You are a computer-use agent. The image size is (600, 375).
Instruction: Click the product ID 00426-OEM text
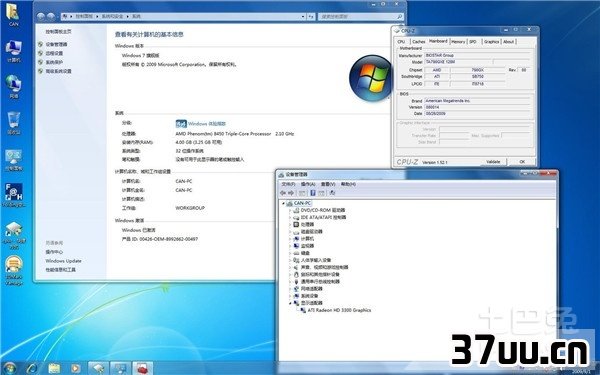(160, 239)
